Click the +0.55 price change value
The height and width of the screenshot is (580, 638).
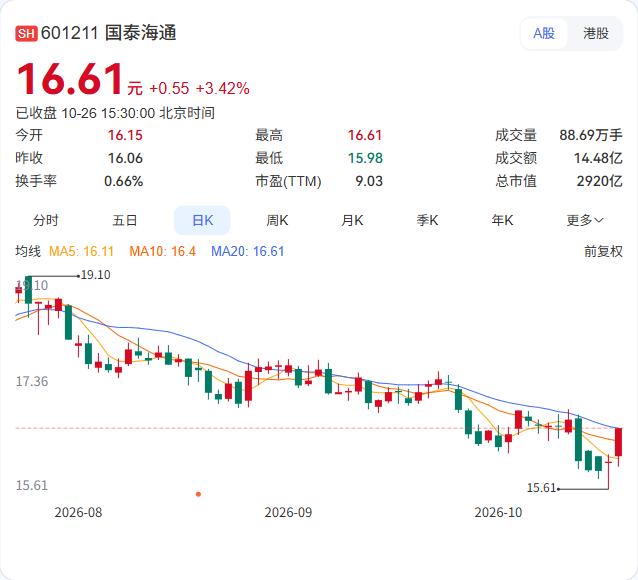coord(169,88)
